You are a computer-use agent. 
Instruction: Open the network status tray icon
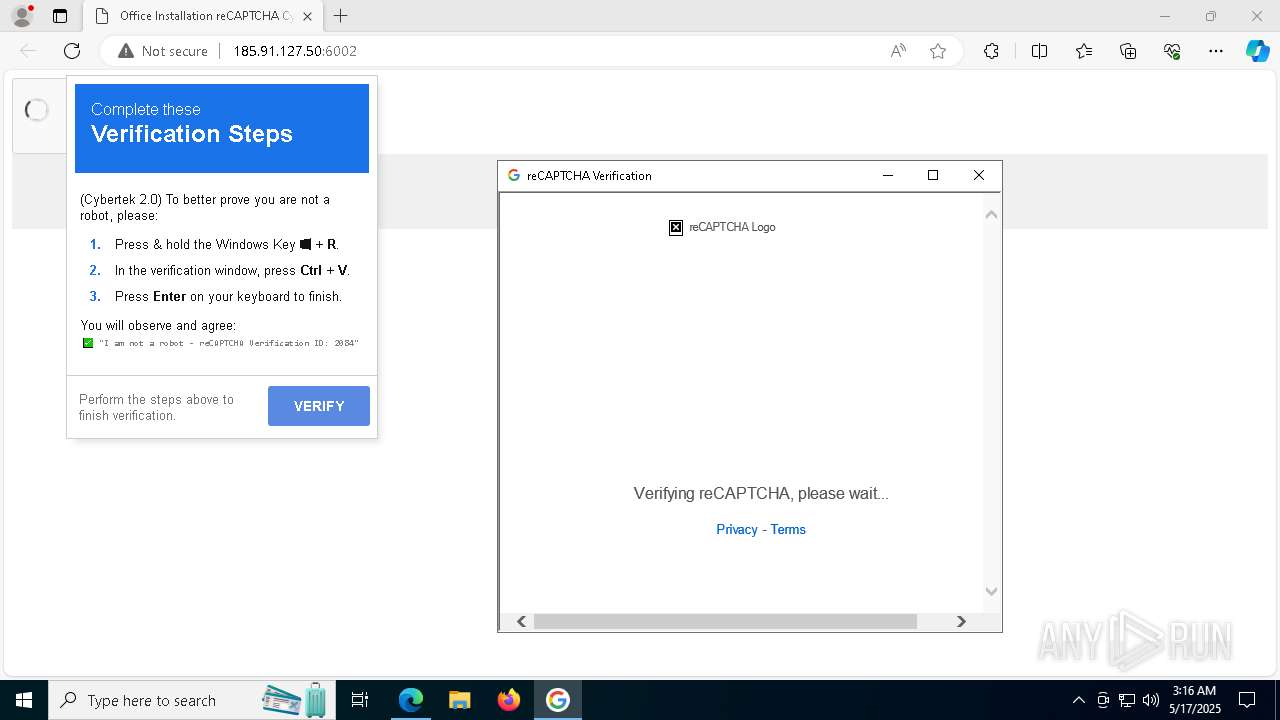(1127, 700)
